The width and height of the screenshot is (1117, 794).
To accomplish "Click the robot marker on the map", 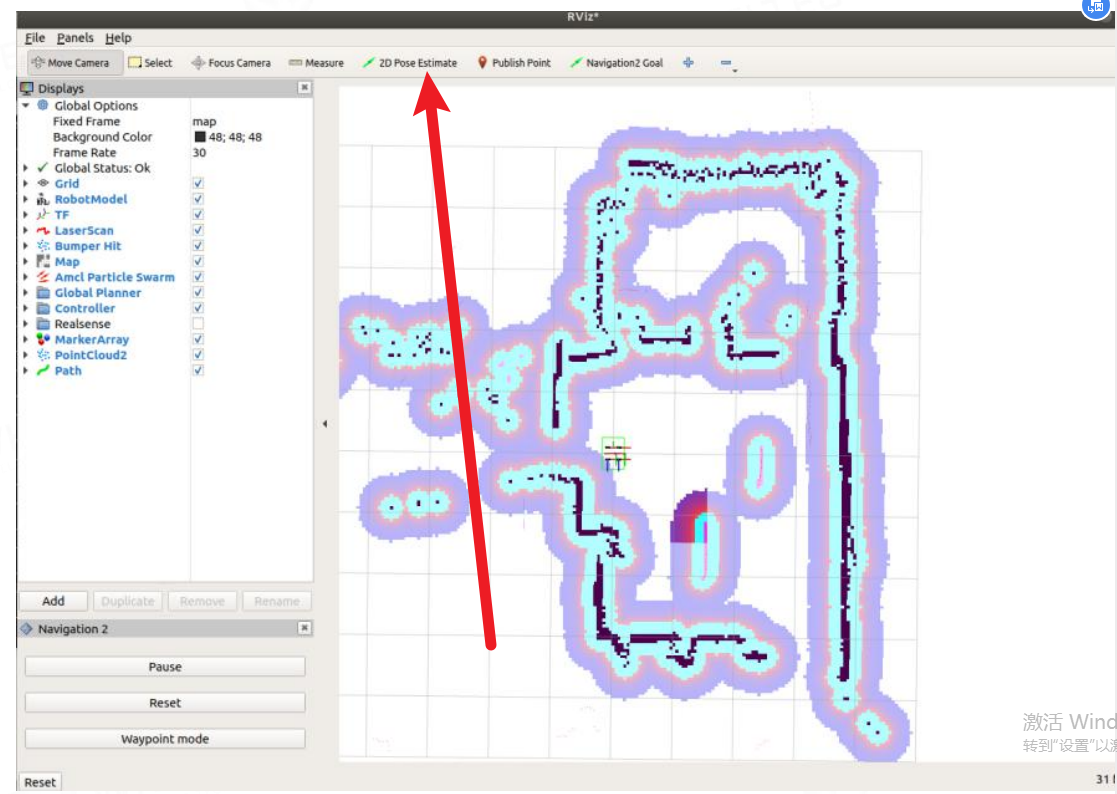I will tap(615, 454).
